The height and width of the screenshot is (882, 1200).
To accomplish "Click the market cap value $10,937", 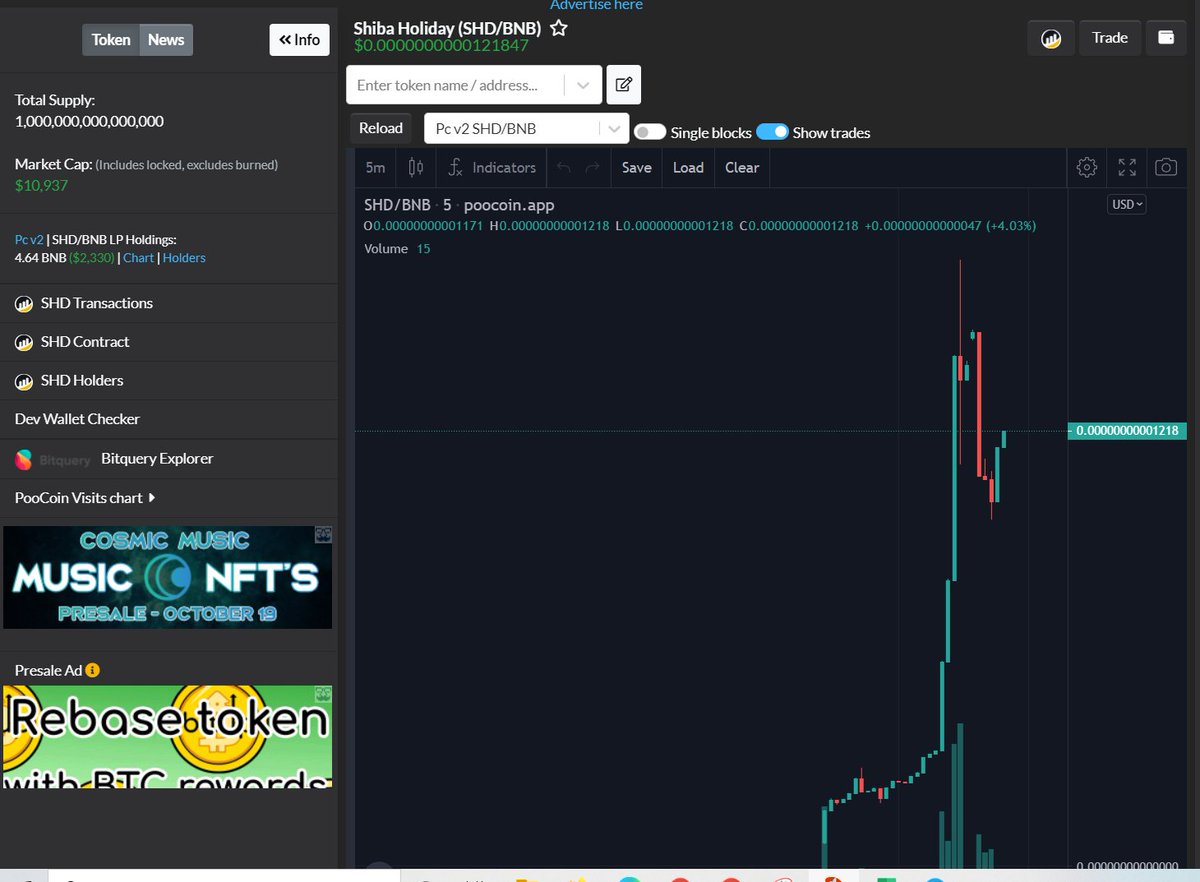I will [x=42, y=186].
